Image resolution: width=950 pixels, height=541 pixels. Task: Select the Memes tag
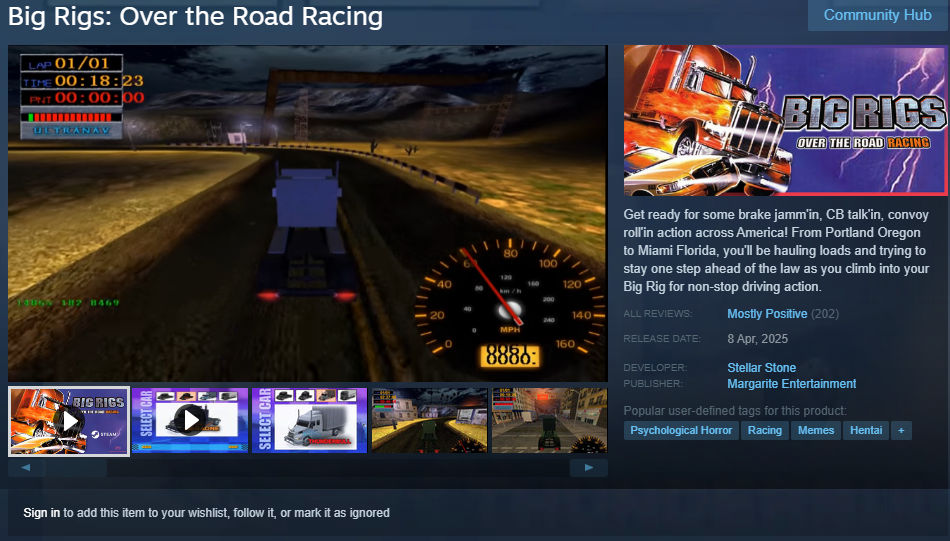tap(816, 431)
